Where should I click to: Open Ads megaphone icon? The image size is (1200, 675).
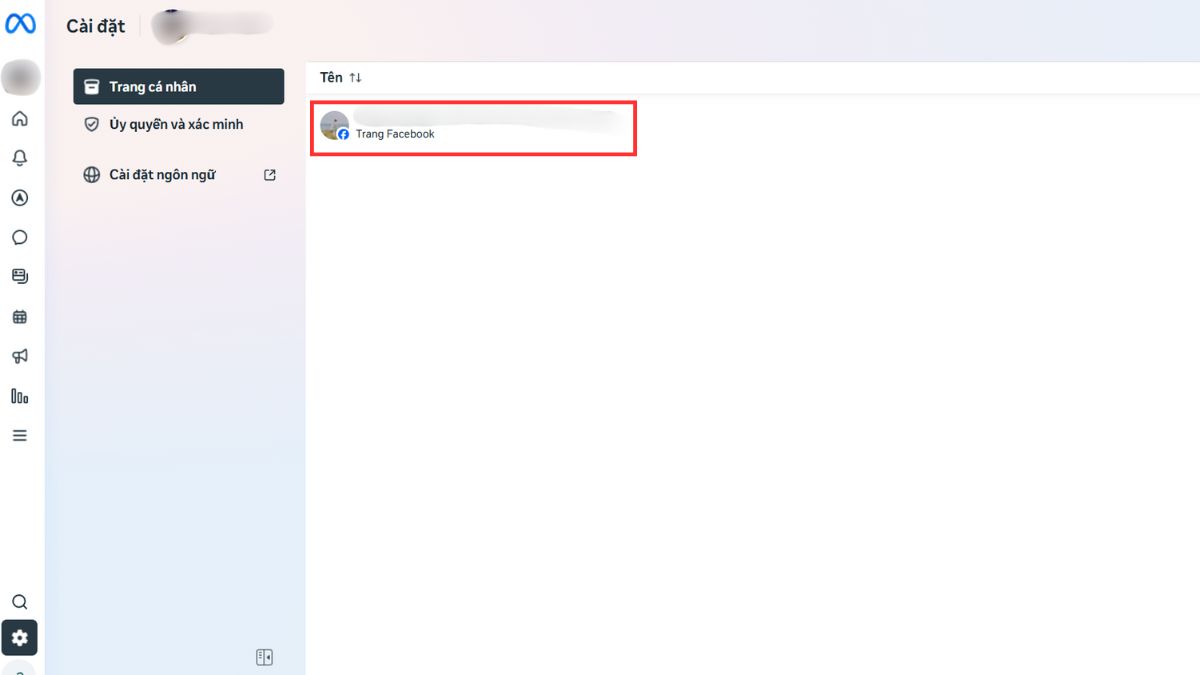pos(19,357)
